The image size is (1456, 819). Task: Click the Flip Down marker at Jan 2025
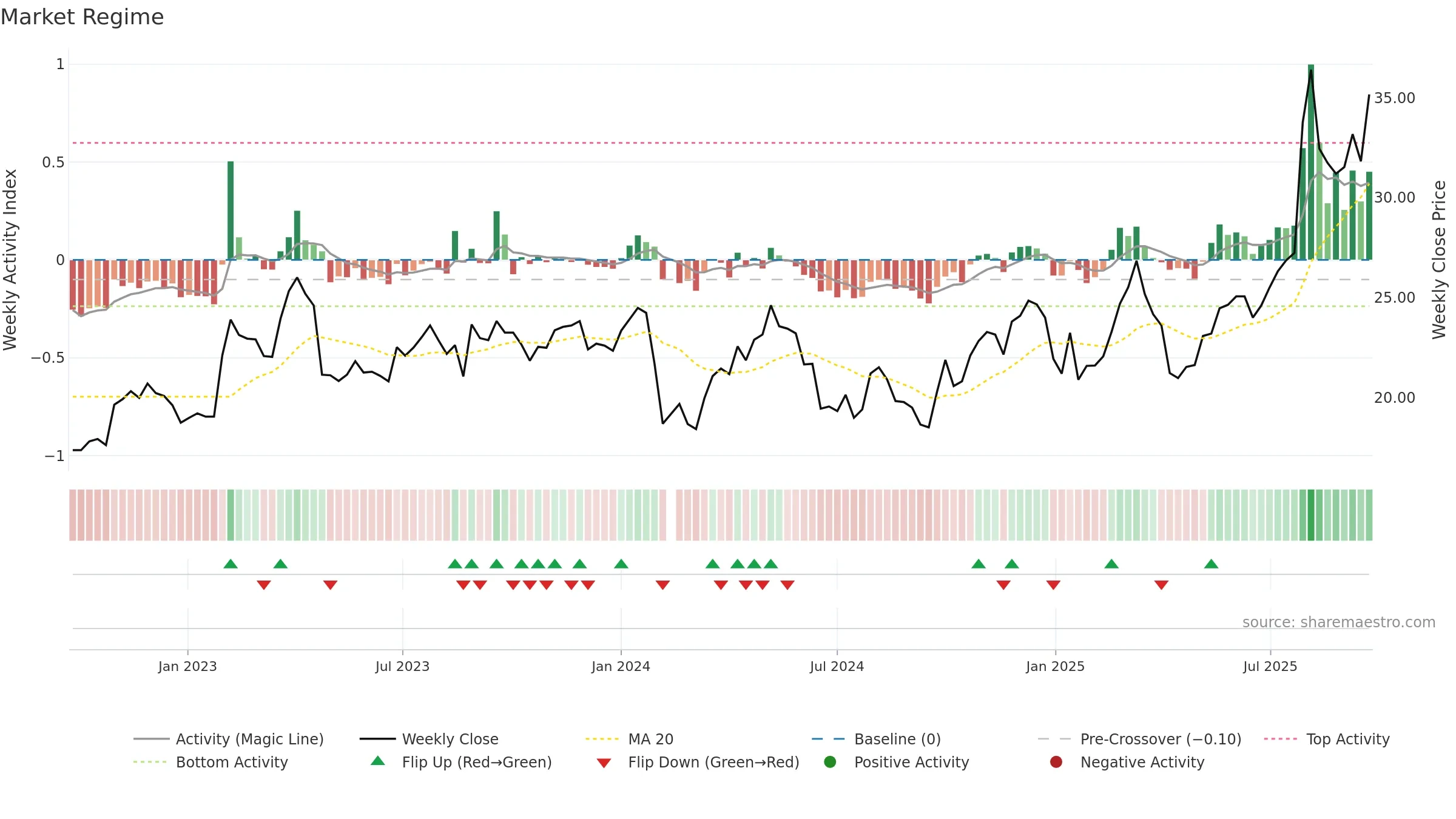pyautogui.click(x=1053, y=585)
